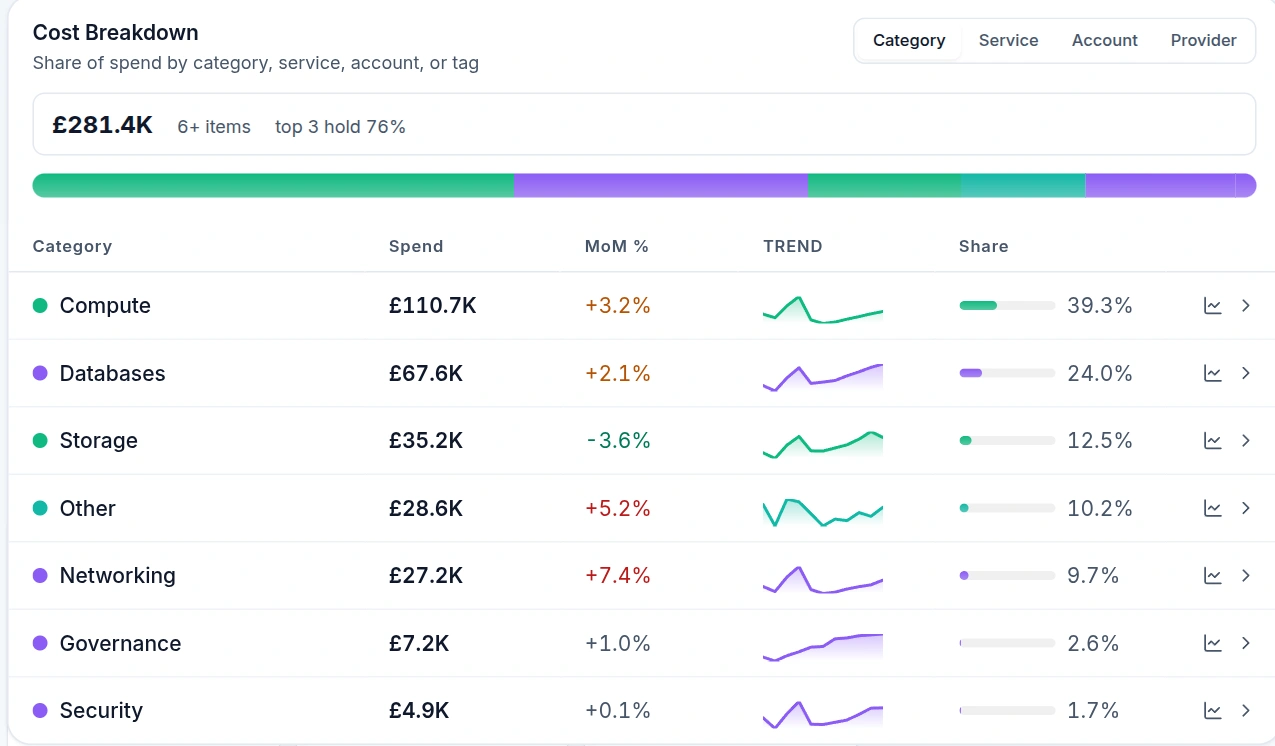Viewport: 1275px width, 746px height.
Task: Open the chart icon for Databases row
Action: (1212, 373)
